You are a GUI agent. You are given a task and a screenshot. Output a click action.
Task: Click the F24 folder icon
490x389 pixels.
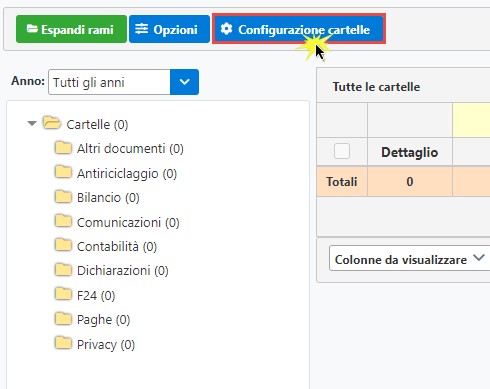click(63, 294)
